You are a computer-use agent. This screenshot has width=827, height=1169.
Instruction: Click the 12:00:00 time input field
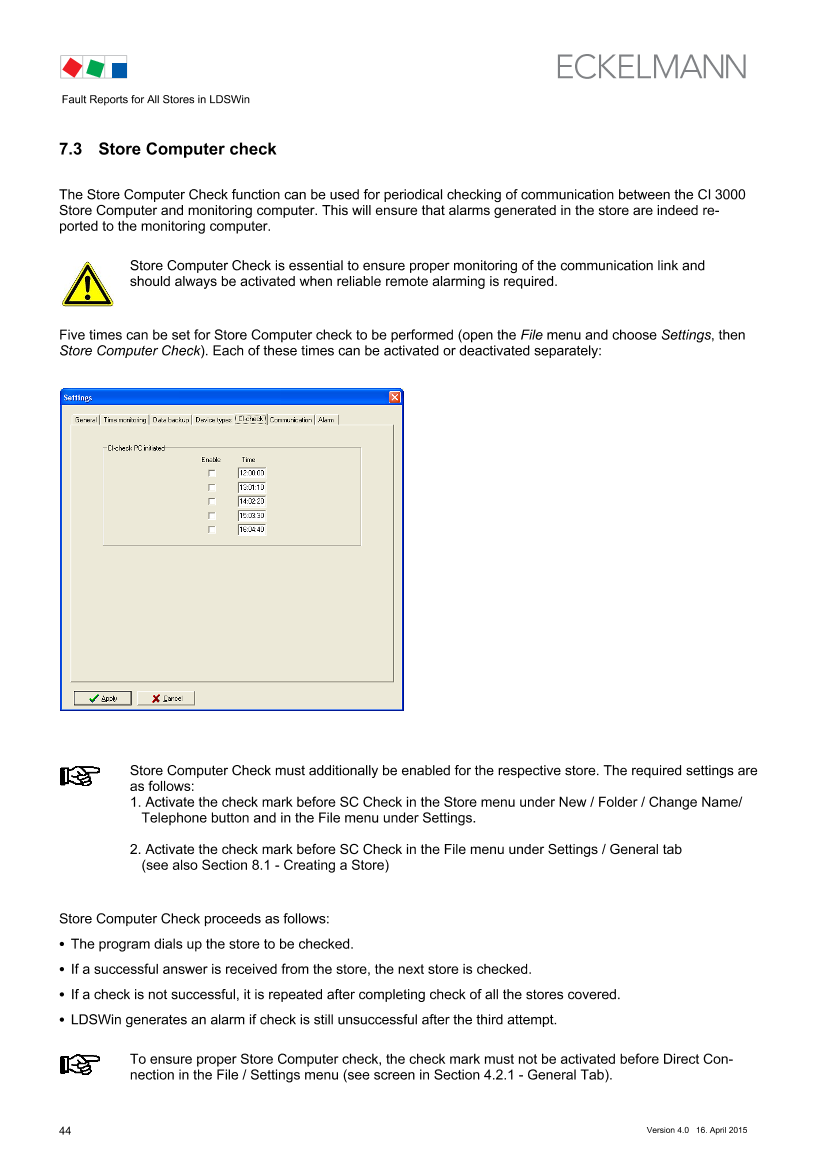(251, 473)
